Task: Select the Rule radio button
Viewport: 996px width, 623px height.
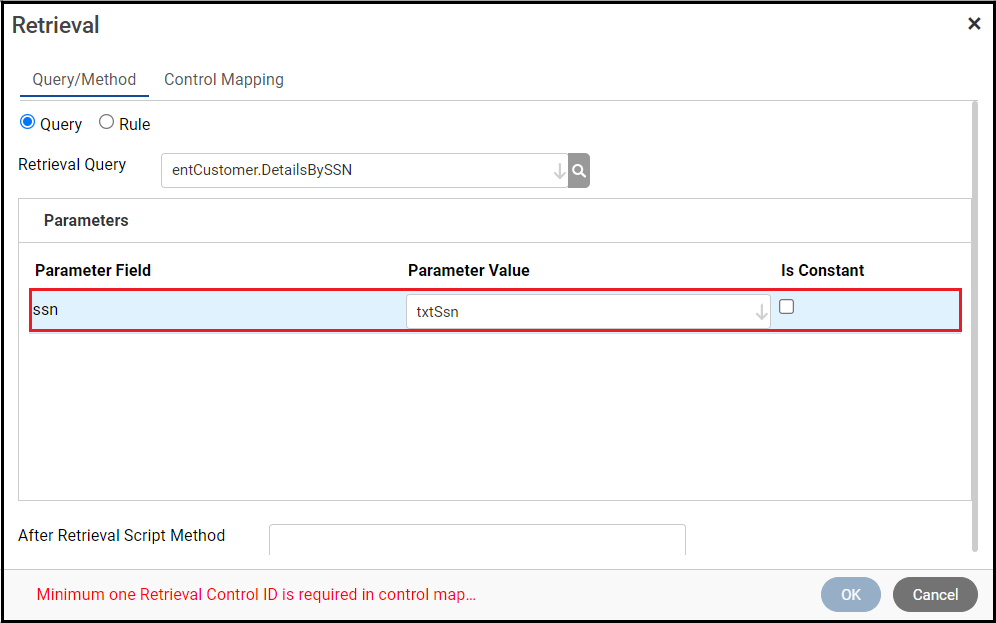Action: tap(107, 123)
